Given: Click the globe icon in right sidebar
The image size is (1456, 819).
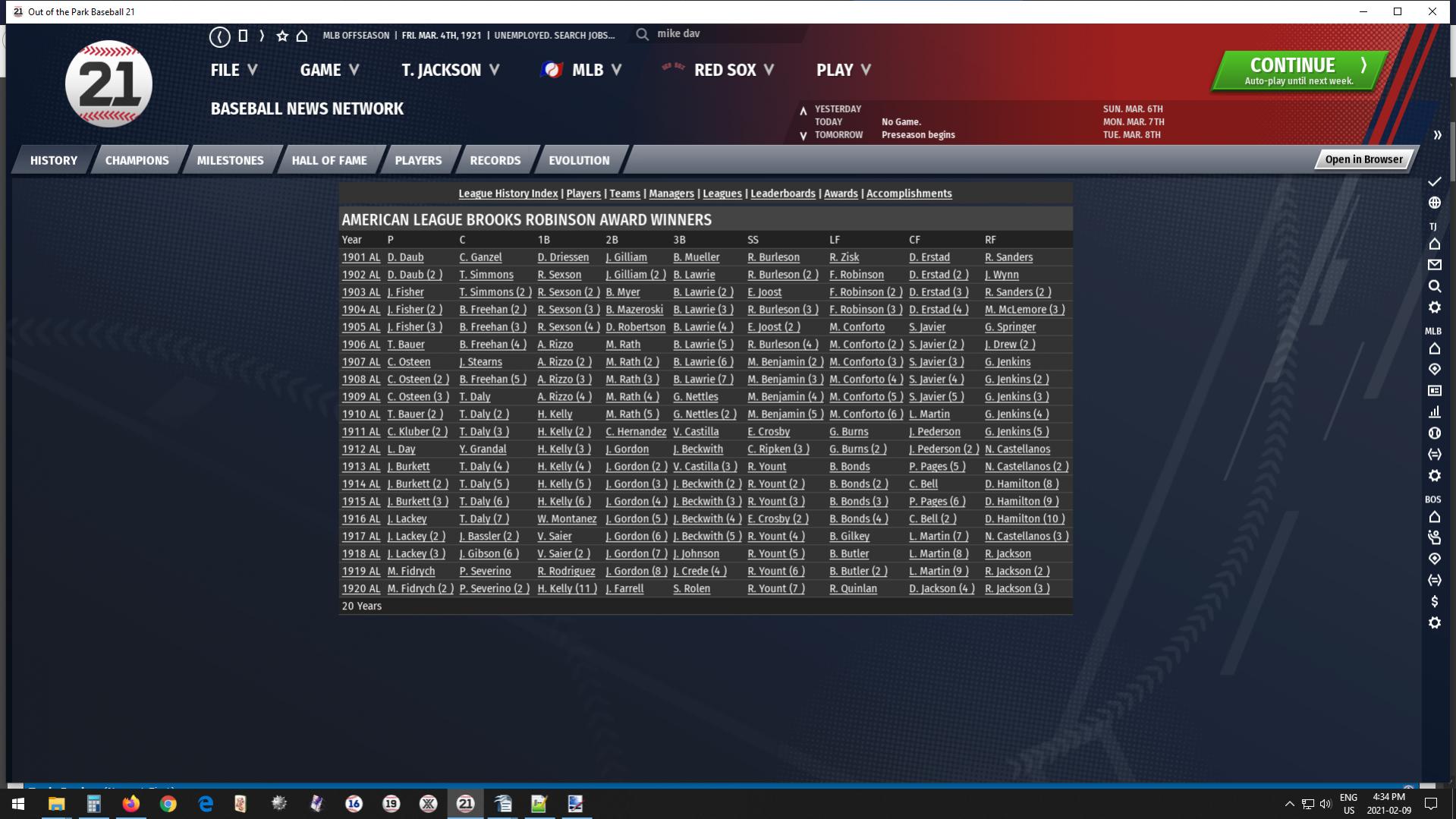Looking at the screenshot, I should (x=1434, y=203).
